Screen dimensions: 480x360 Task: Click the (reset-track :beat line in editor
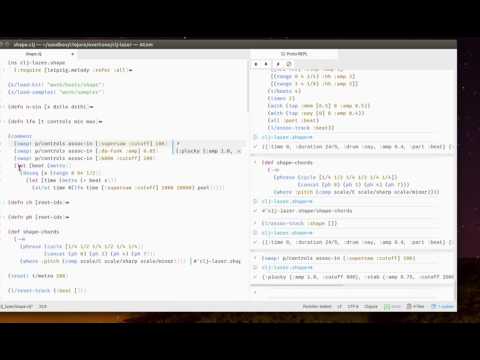click(x=47, y=291)
